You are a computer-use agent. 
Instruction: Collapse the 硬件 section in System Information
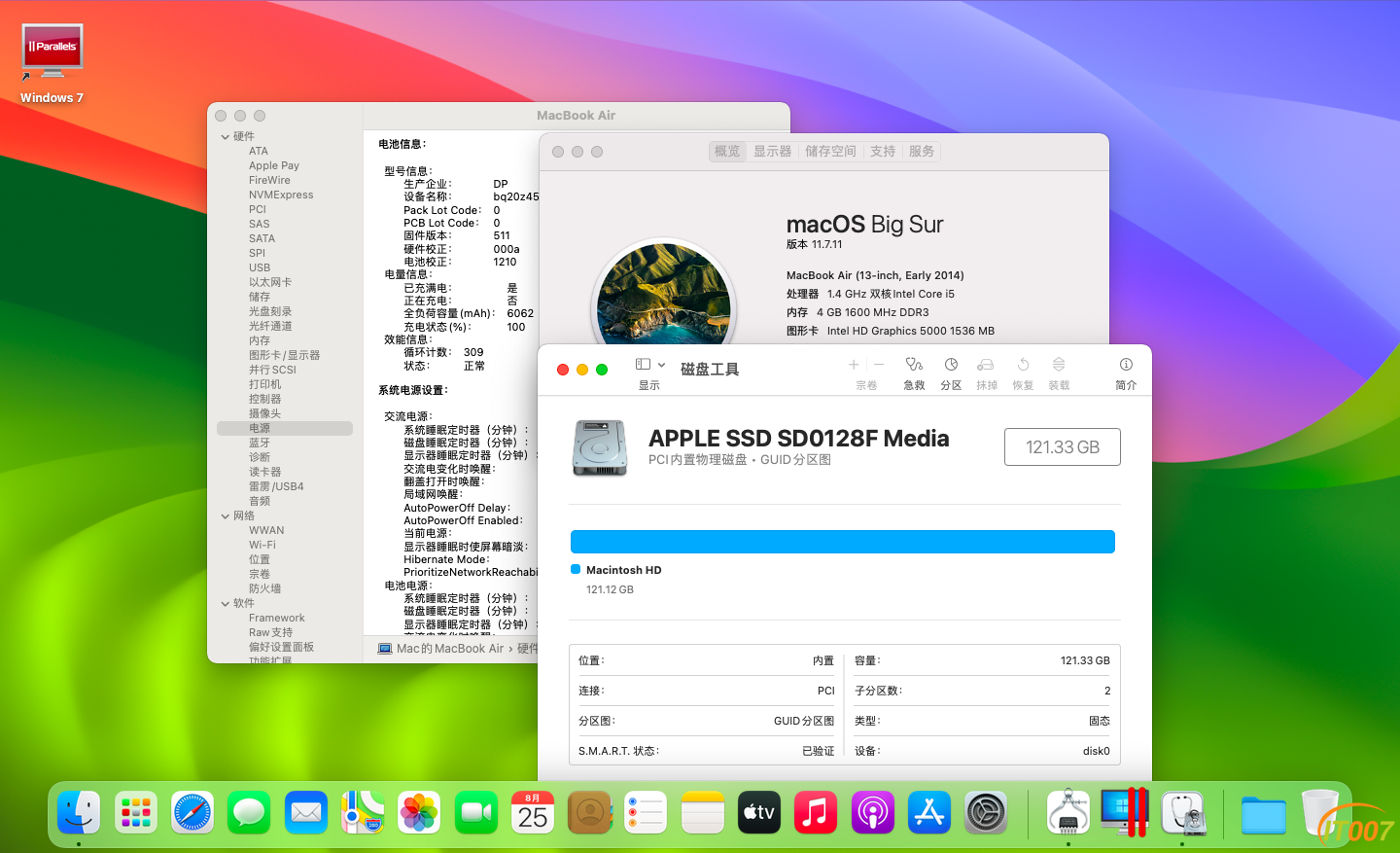pyautogui.click(x=226, y=137)
